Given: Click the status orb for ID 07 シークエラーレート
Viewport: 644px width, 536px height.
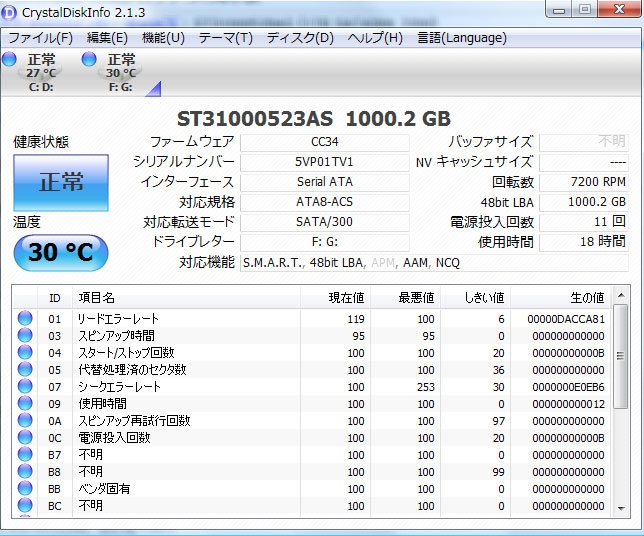Looking at the screenshot, I should click(25, 386).
